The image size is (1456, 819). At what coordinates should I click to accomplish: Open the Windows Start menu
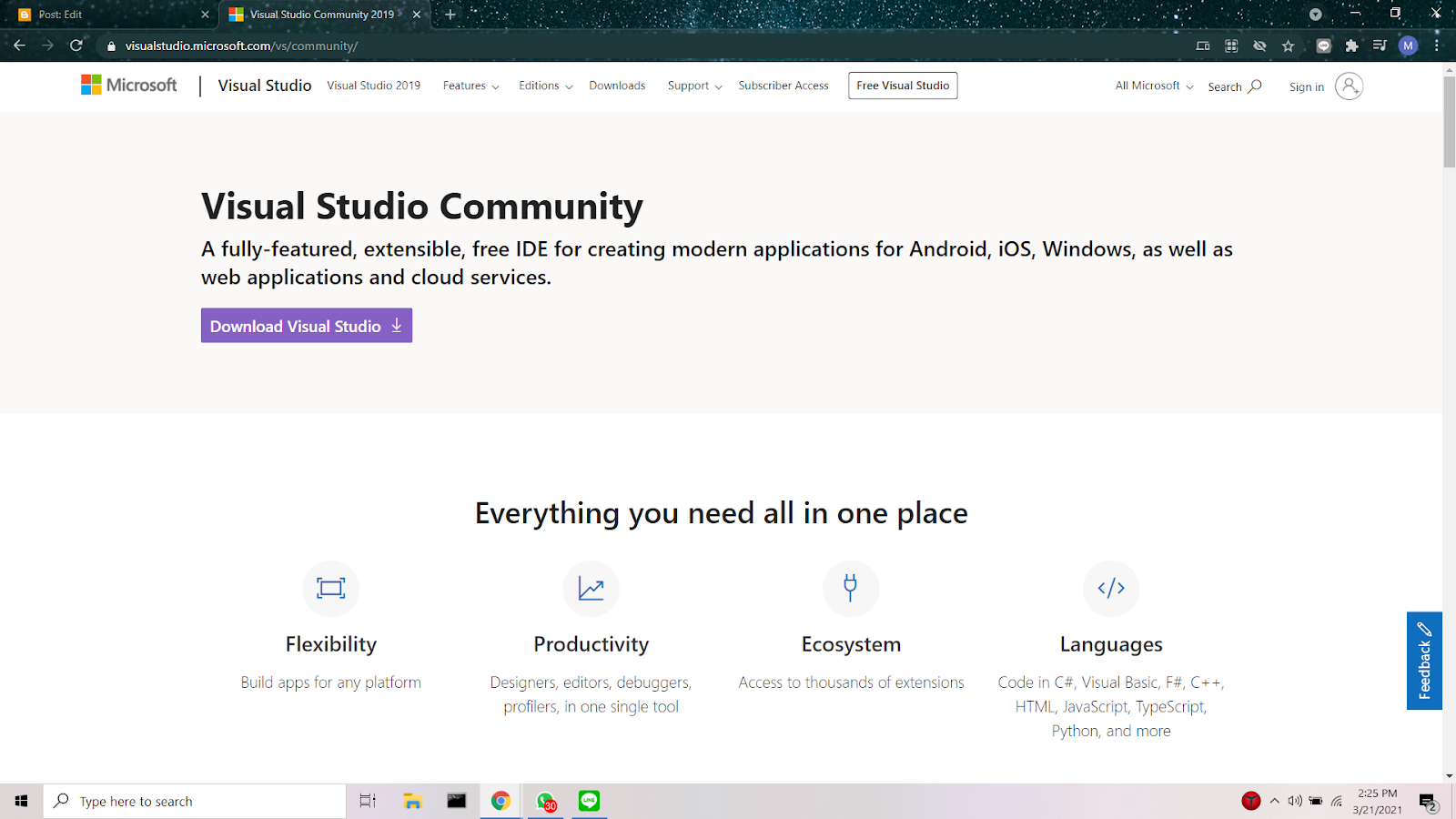coord(21,801)
